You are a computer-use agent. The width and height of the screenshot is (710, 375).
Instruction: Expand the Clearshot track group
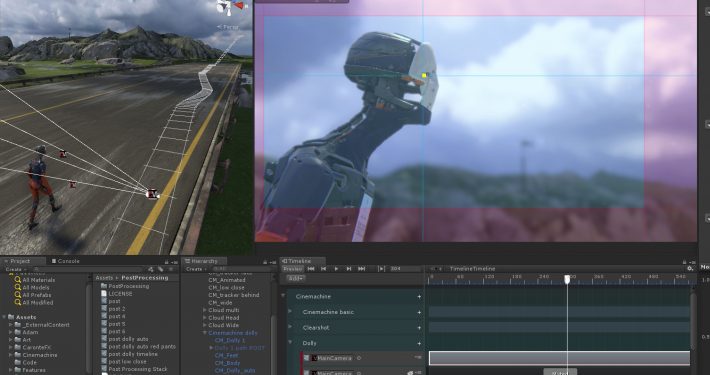(x=290, y=327)
